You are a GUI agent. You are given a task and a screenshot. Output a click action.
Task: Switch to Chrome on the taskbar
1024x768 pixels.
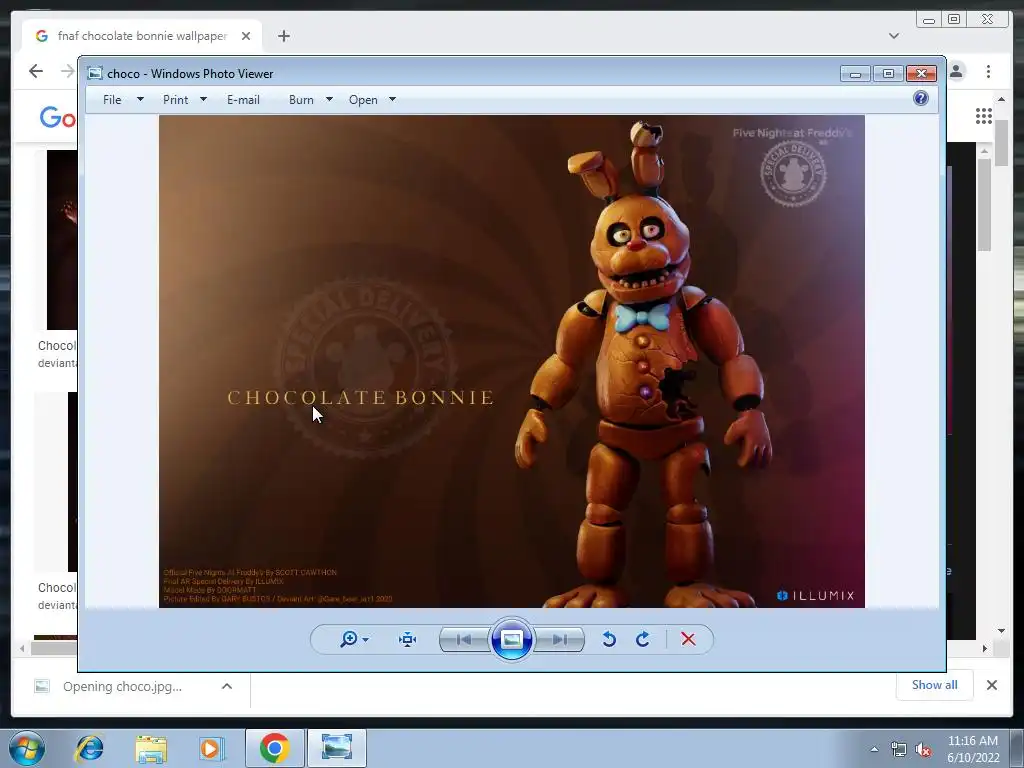[x=275, y=748]
